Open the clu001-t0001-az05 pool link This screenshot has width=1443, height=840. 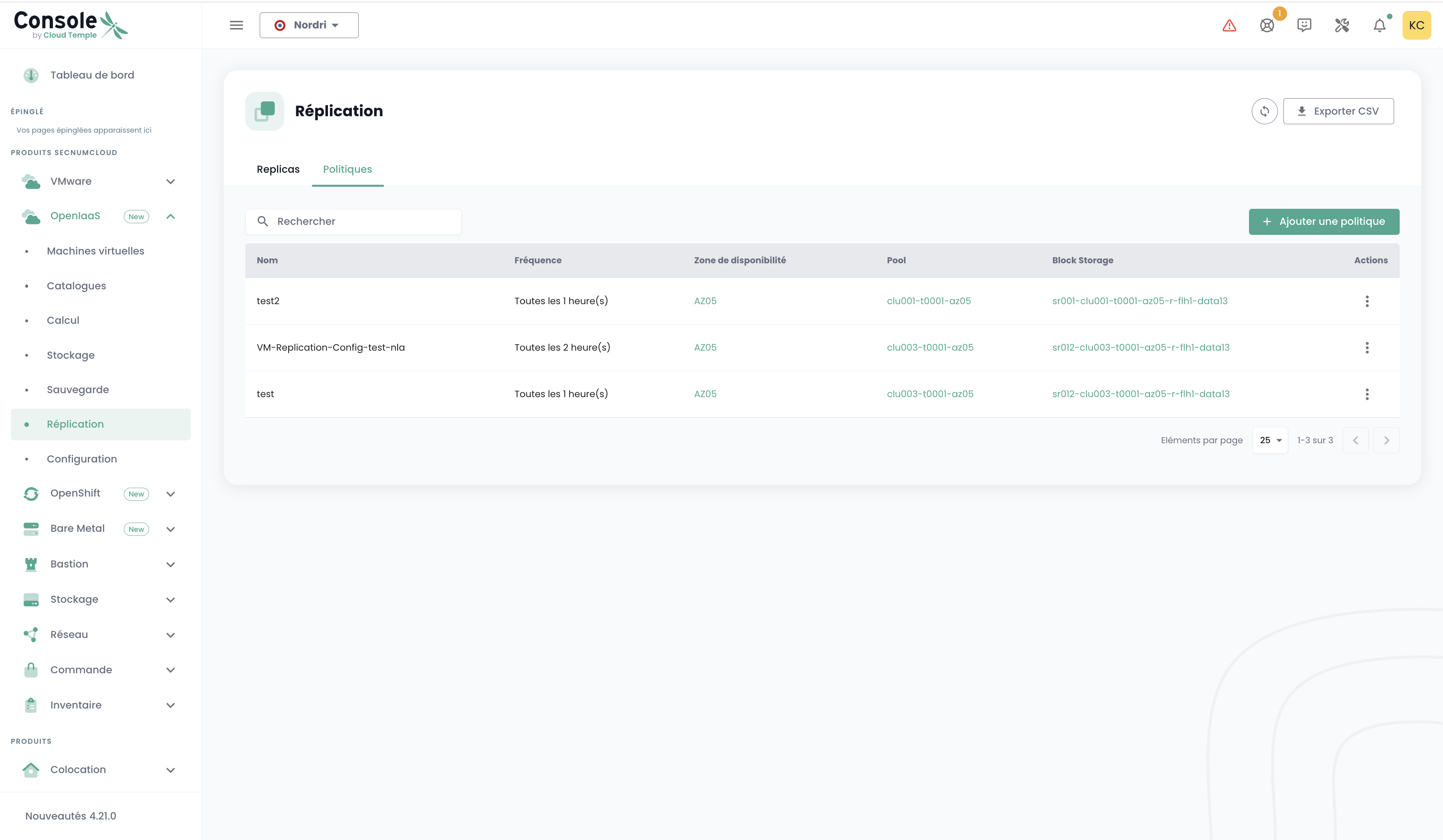(928, 301)
